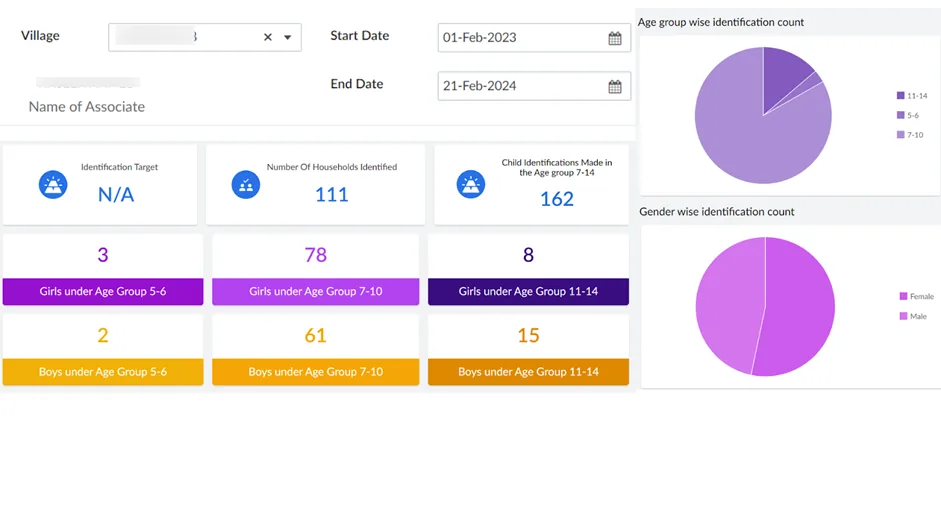The image size is (941, 529).
Task: Select the girls 11-14 count of 8
Action: 528,255
